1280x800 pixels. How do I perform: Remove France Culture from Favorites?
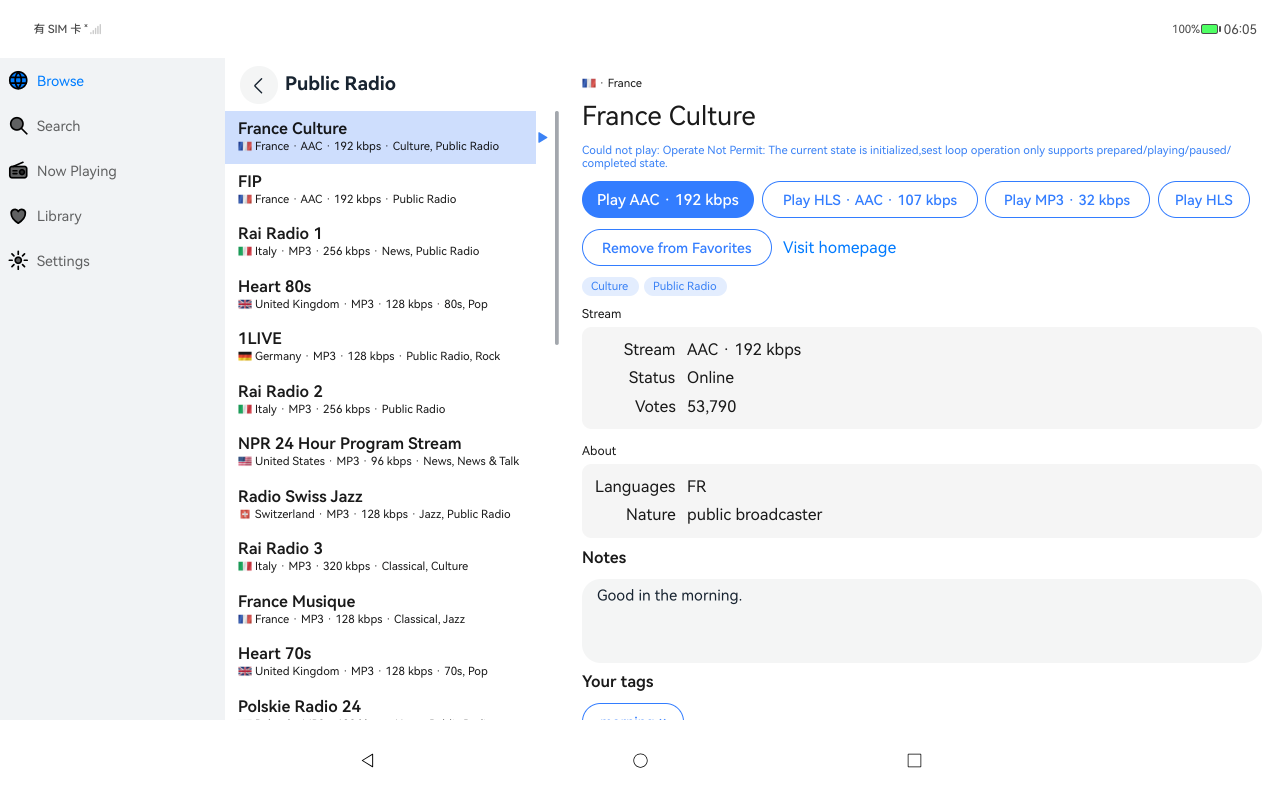[x=677, y=248]
